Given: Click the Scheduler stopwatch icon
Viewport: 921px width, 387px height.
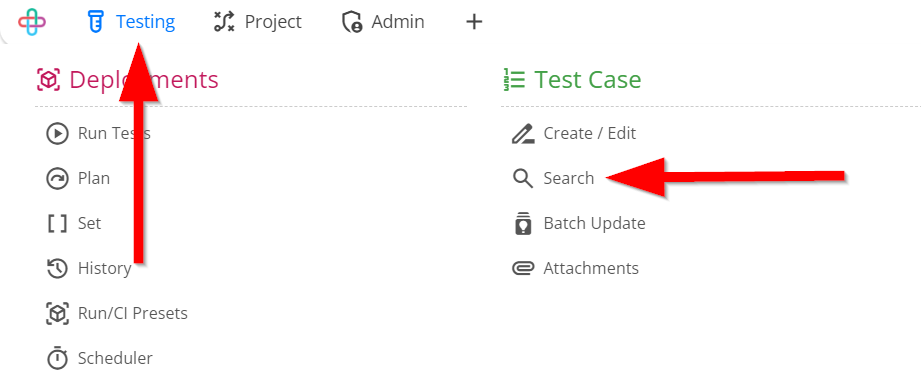Looking at the screenshot, I should (x=57, y=358).
